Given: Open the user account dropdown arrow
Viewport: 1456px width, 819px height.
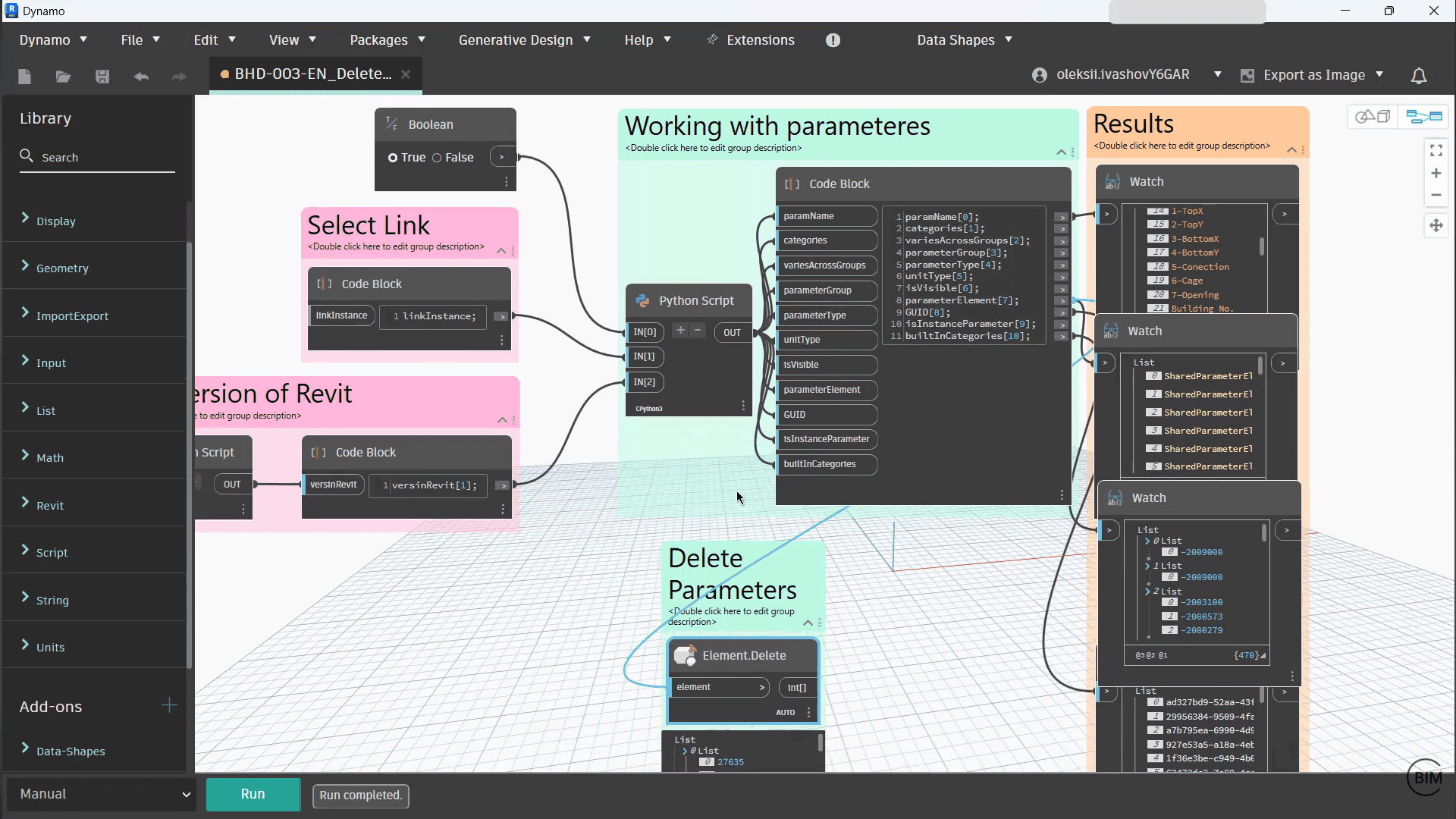Looking at the screenshot, I should click(1217, 74).
